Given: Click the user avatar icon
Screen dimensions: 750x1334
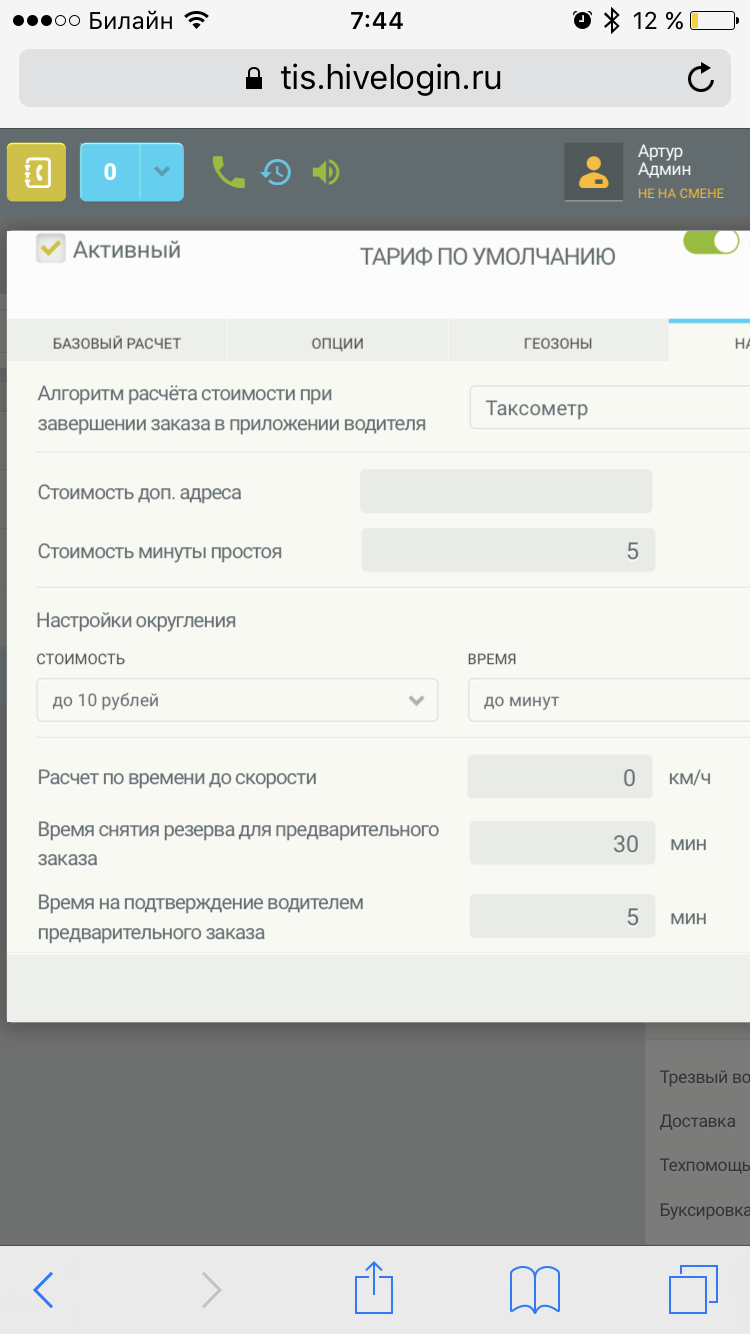Looking at the screenshot, I should point(594,172).
